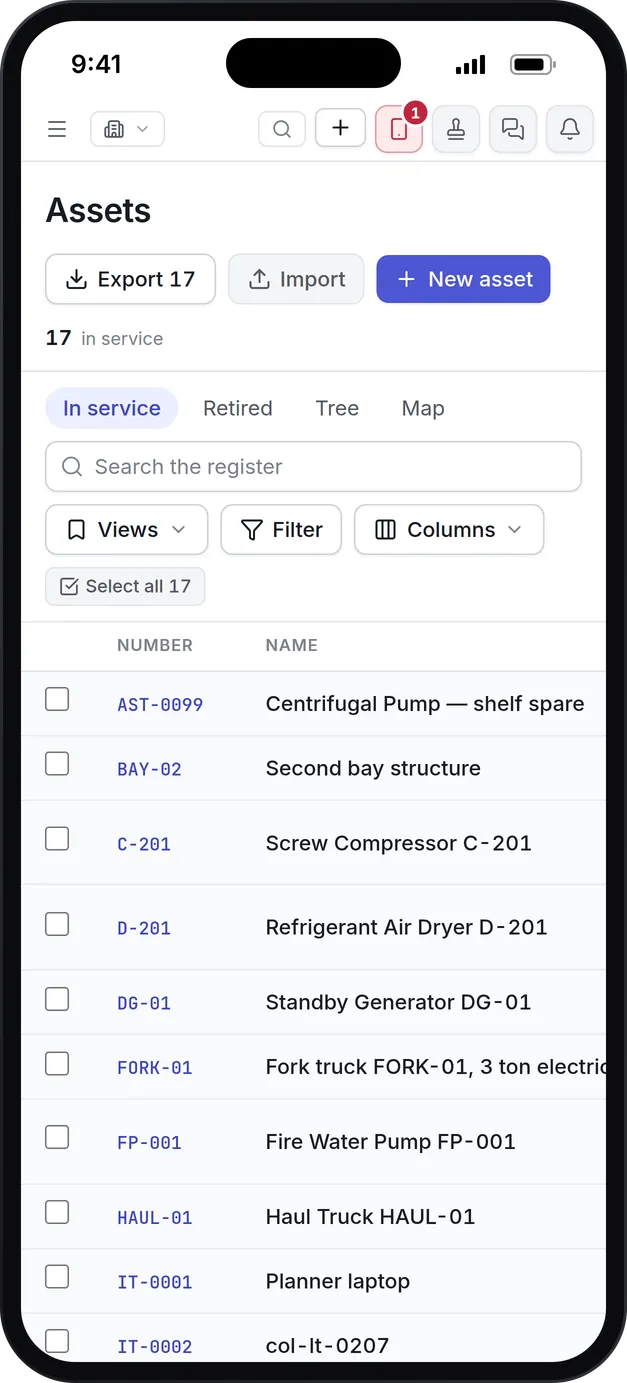Click the Export 17 button
The image size is (627, 1383).
click(x=130, y=279)
